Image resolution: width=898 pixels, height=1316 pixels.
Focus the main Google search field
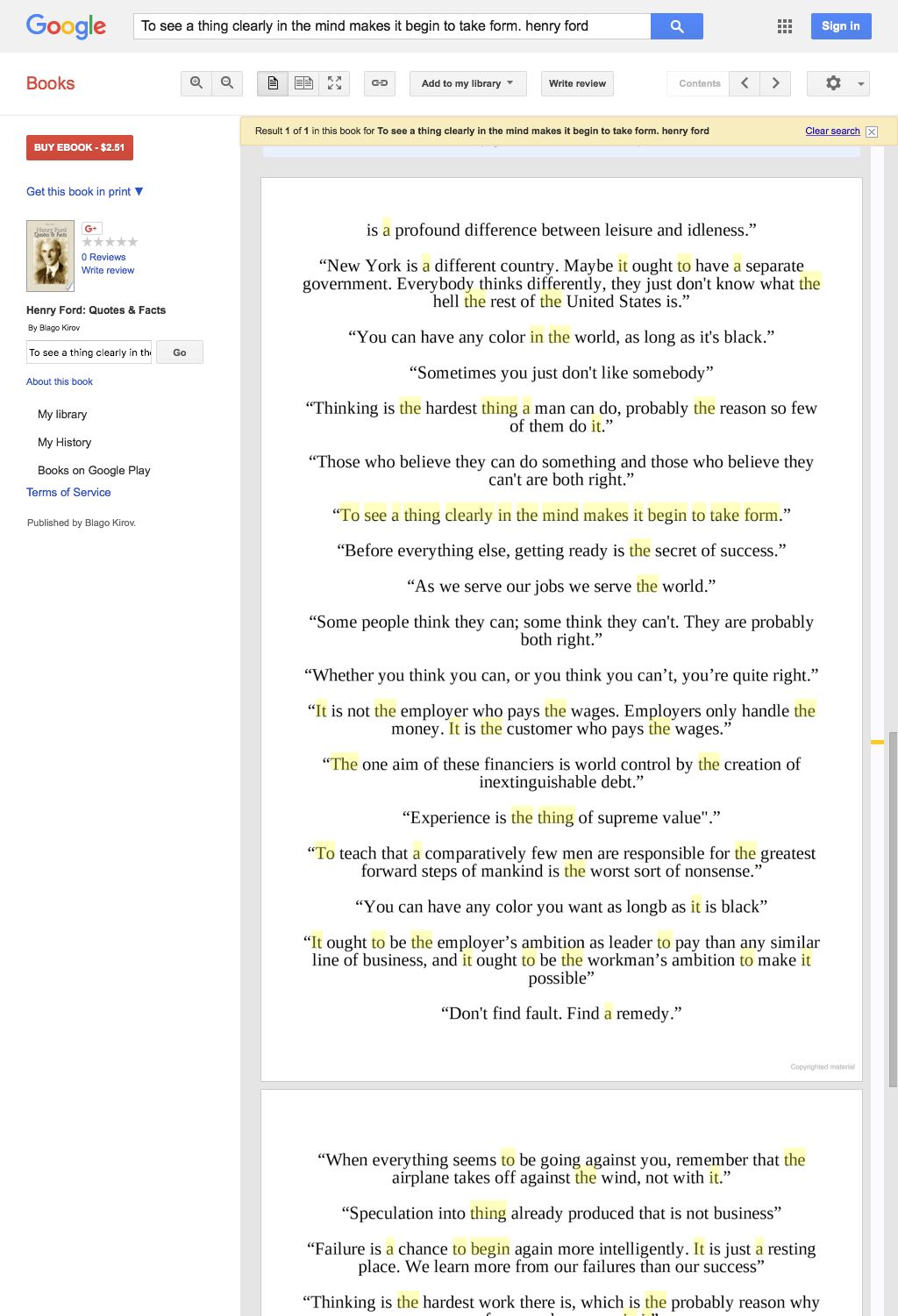[x=391, y=26]
